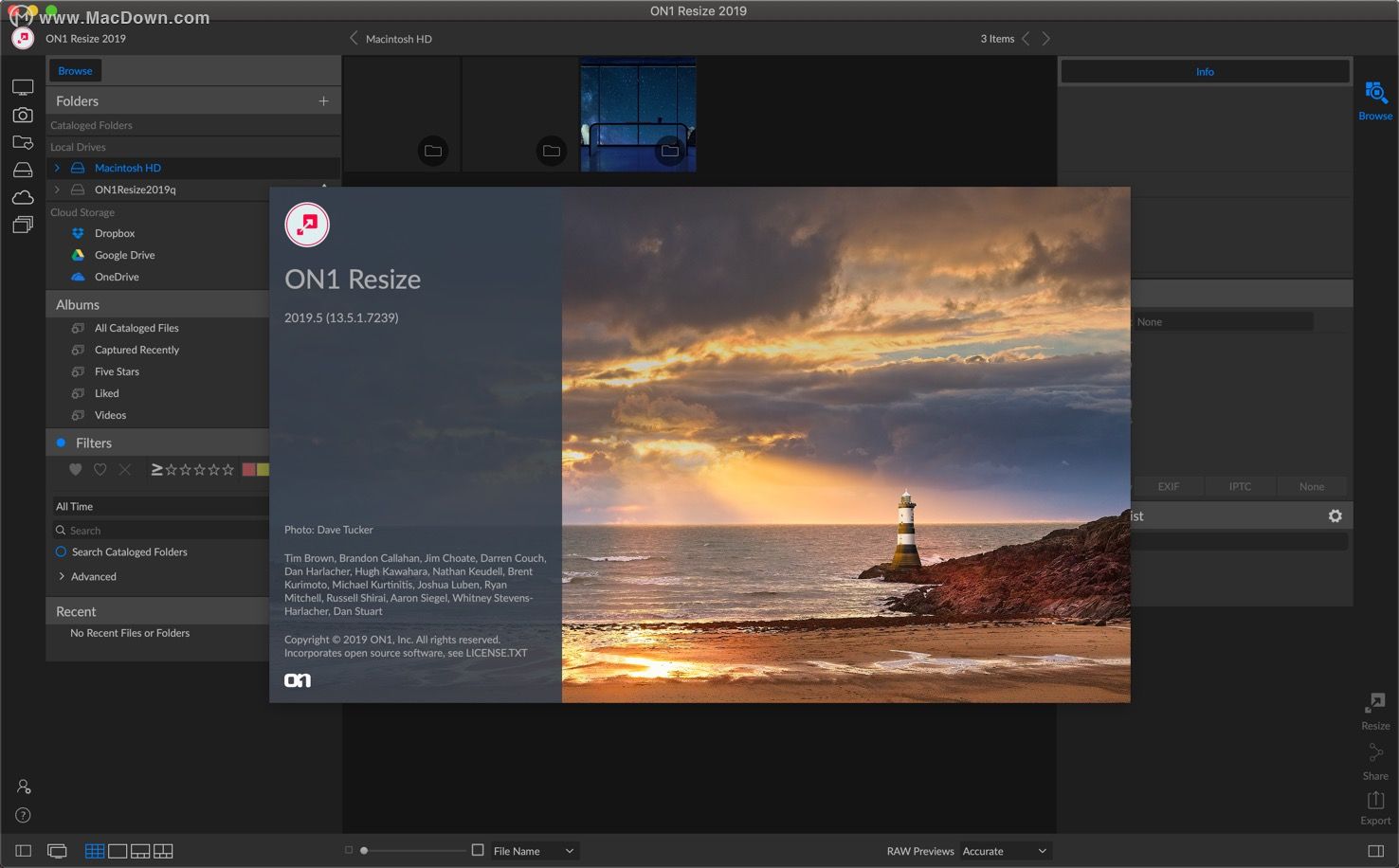Click the Dropbox icon
The image size is (1399, 868).
click(x=78, y=233)
